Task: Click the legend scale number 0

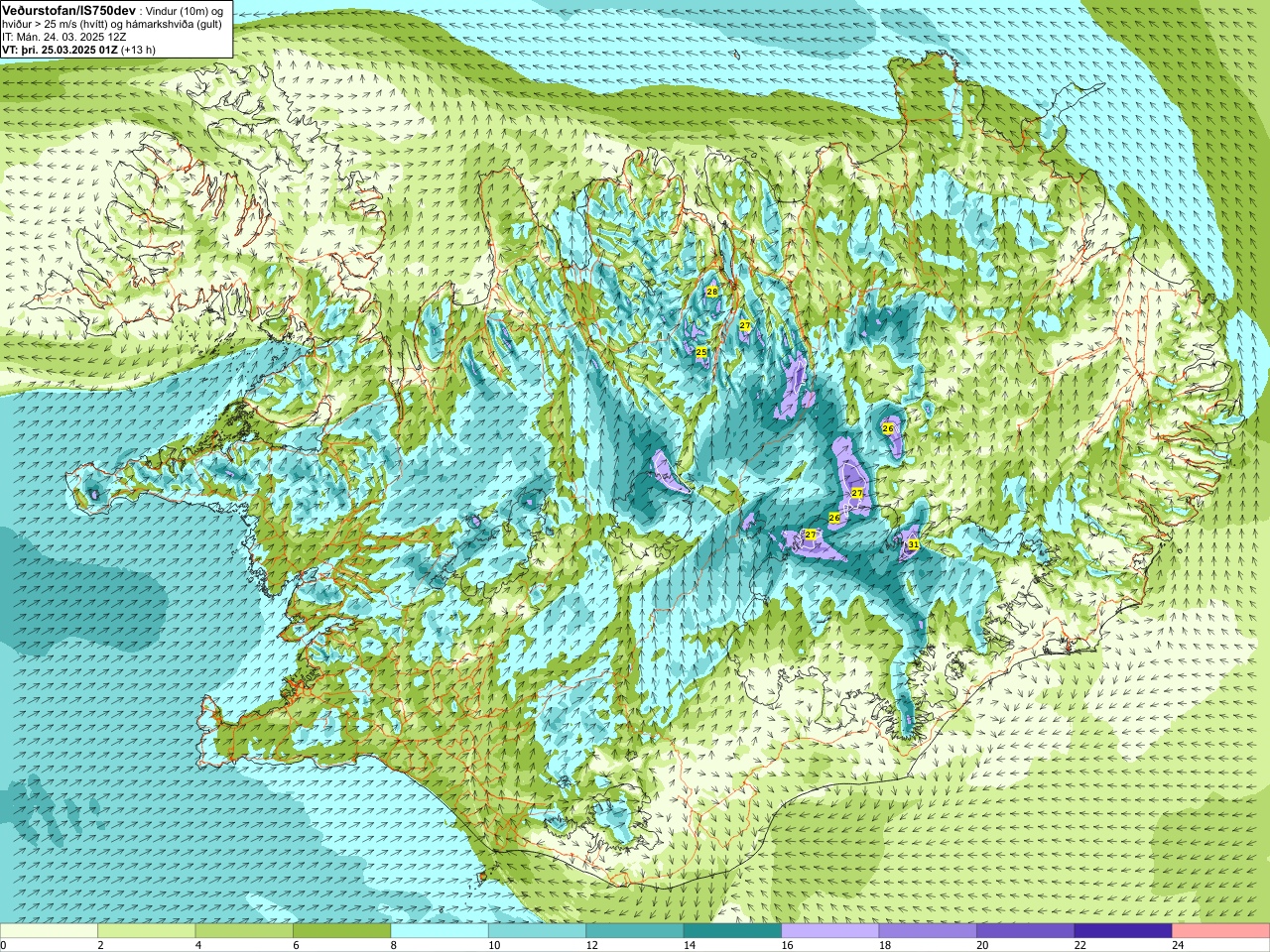Action: 4,945
